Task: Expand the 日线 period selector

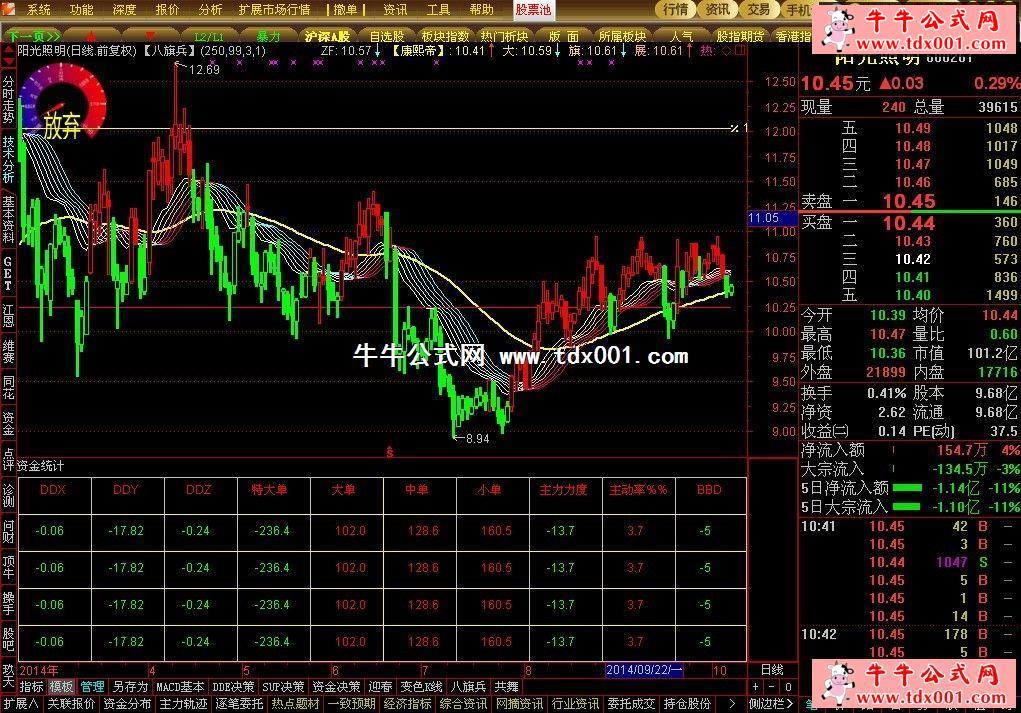Action: (772, 669)
